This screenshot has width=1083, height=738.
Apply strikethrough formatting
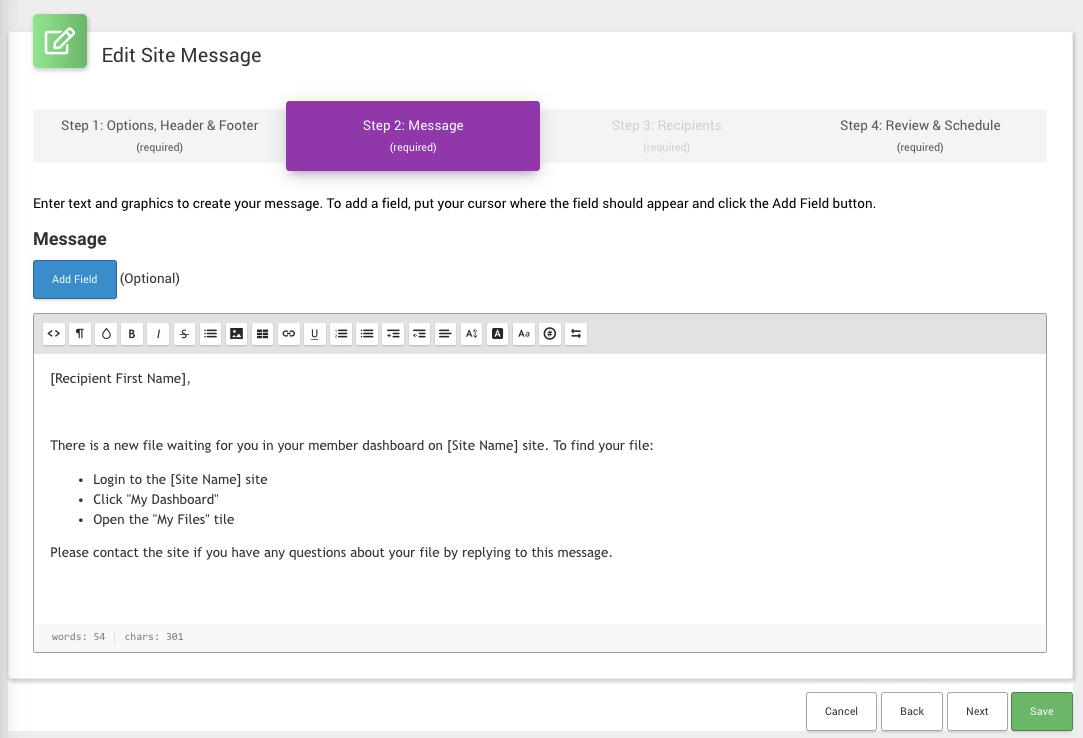[x=184, y=334]
